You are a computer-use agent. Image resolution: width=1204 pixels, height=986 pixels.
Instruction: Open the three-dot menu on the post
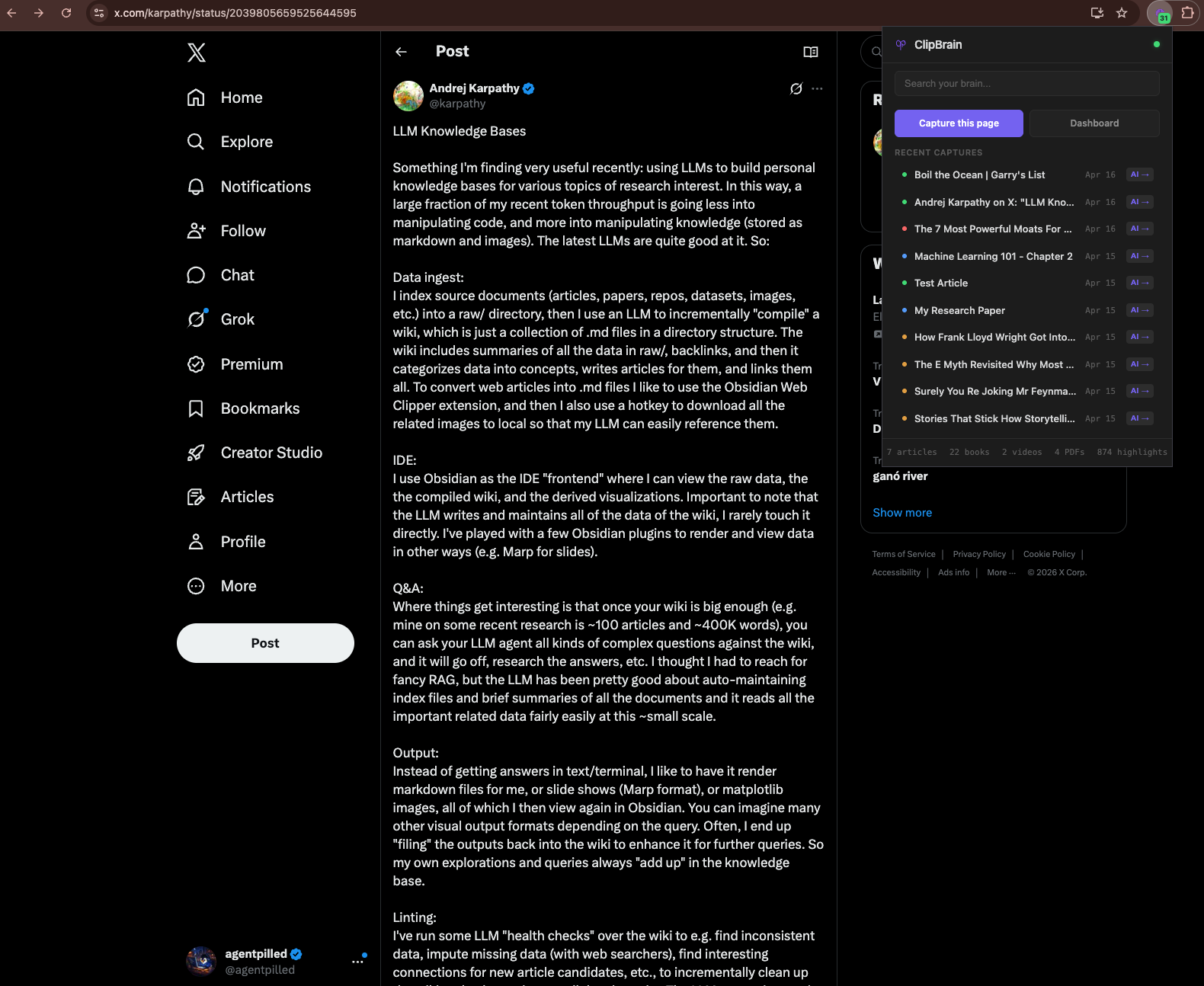(x=817, y=88)
